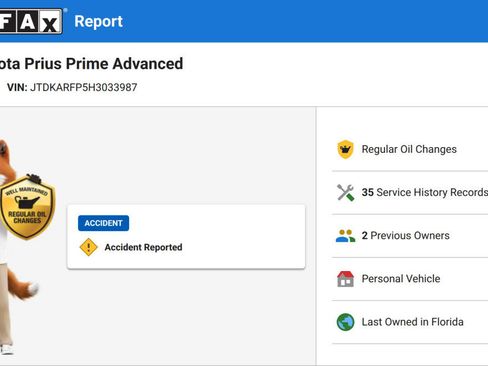Open the Regular Oil Changes row
The image size is (488, 366).
[x=410, y=149]
